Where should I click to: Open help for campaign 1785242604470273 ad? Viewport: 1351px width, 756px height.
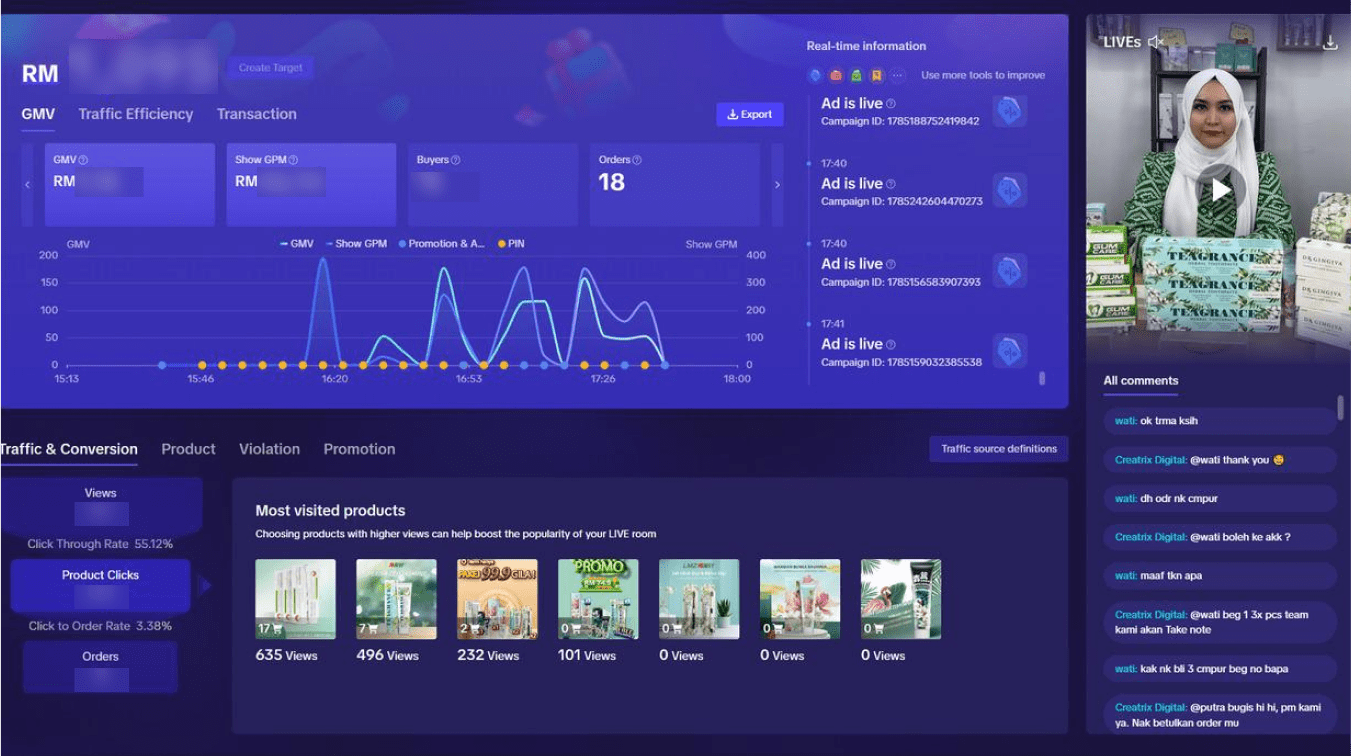(891, 184)
